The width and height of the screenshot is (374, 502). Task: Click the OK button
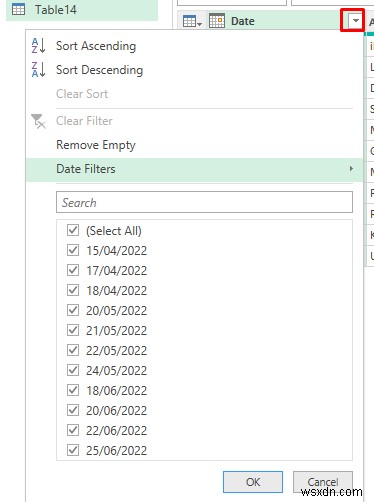click(253, 482)
